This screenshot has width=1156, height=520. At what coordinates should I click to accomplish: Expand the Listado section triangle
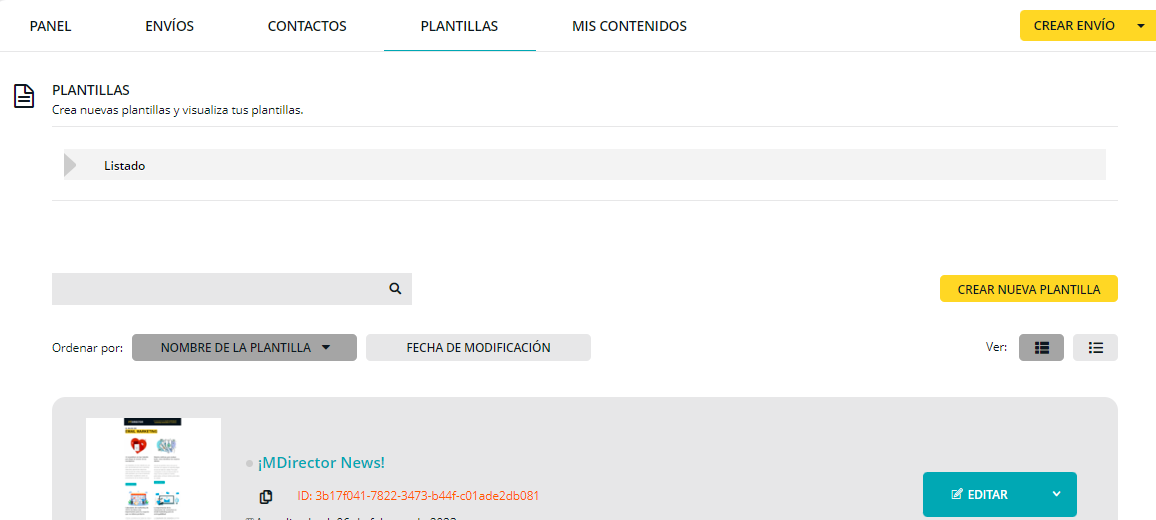[70, 165]
